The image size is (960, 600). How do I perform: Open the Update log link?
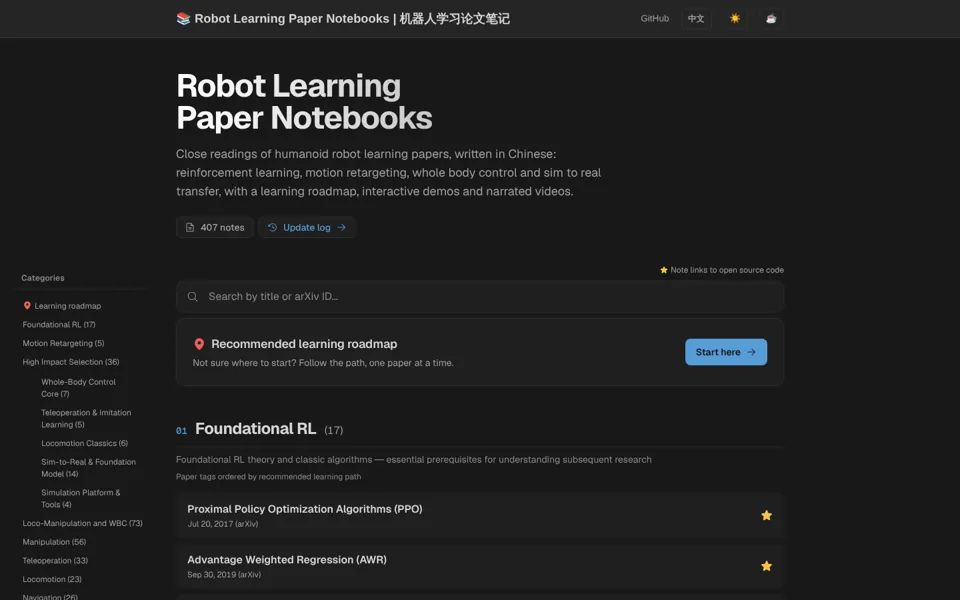307,227
